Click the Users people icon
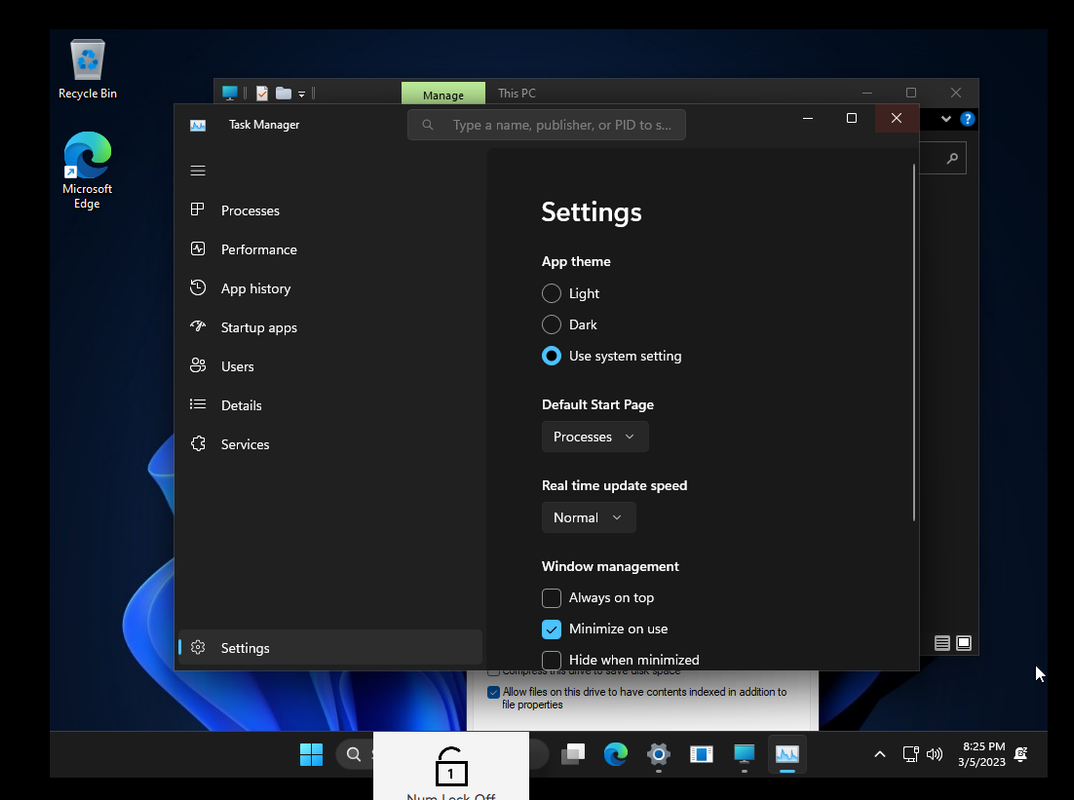Viewport: 1074px width, 800px height. coord(198,366)
